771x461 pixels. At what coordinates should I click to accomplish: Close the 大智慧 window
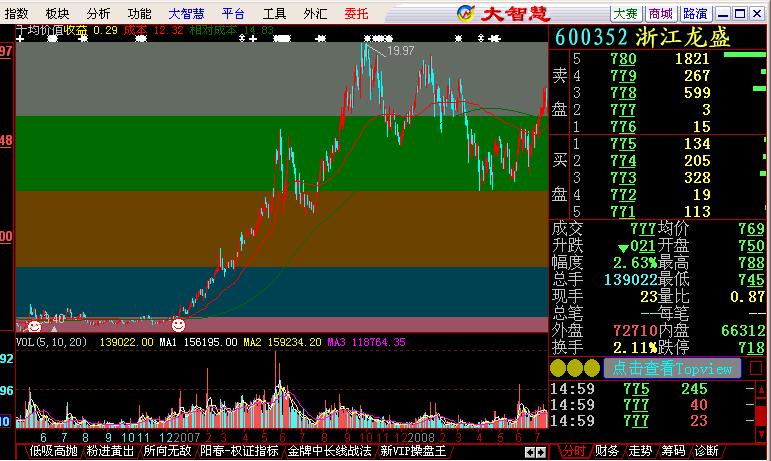757,14
